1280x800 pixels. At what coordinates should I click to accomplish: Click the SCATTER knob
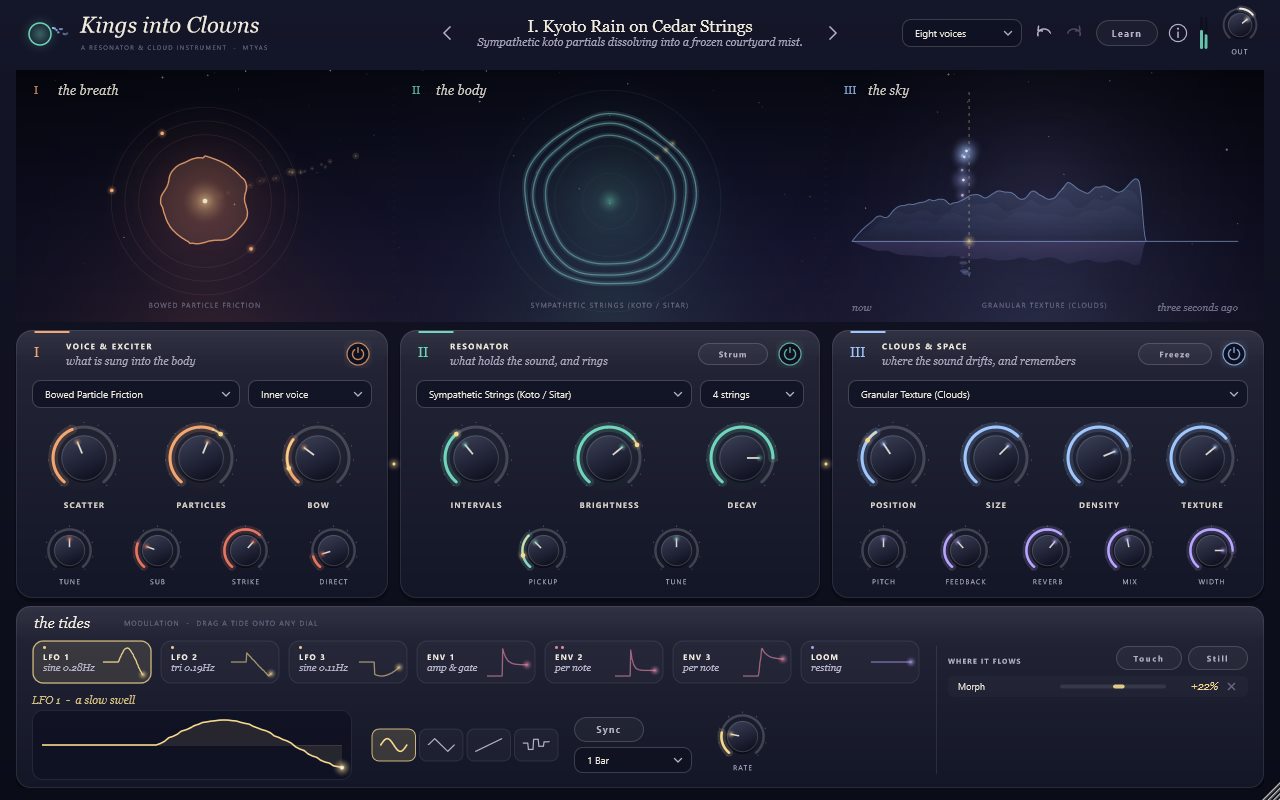[x=84, y=458]
